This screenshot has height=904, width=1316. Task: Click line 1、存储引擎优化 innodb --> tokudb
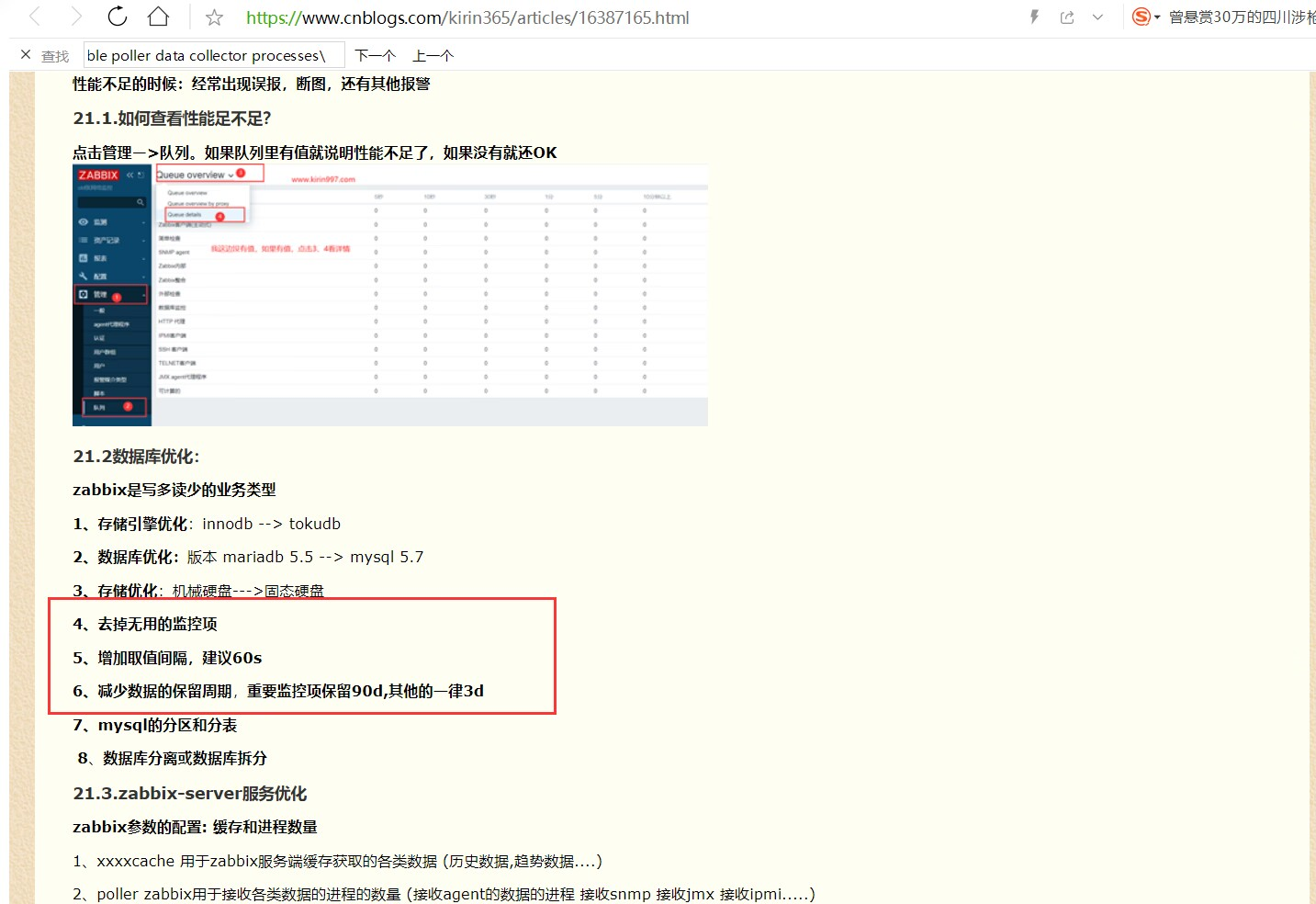pyautogui.click(x=207, y=524)
